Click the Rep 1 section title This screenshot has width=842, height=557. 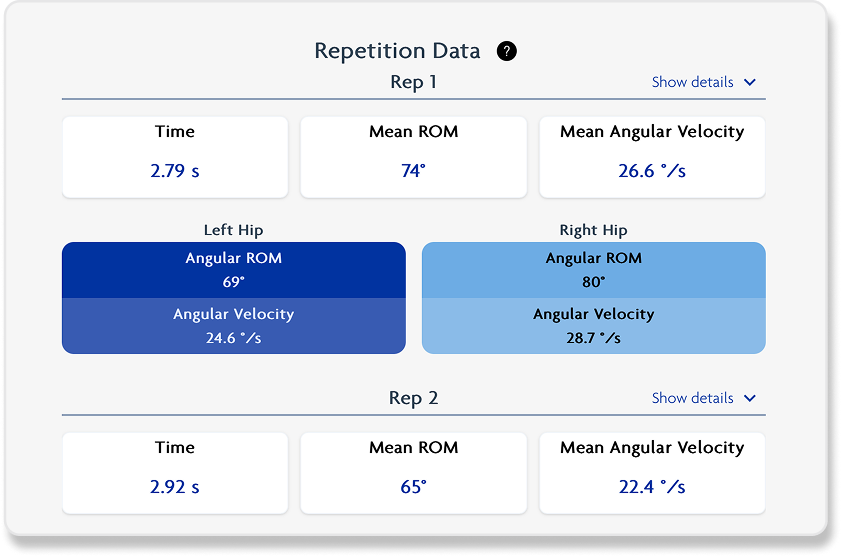pos(413,82)
